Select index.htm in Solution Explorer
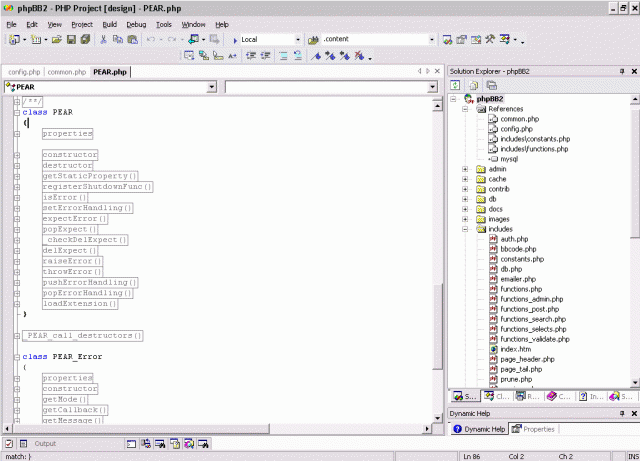Image resolution: width=640 pixels, height=461 pixels. (x=516, y=349)
